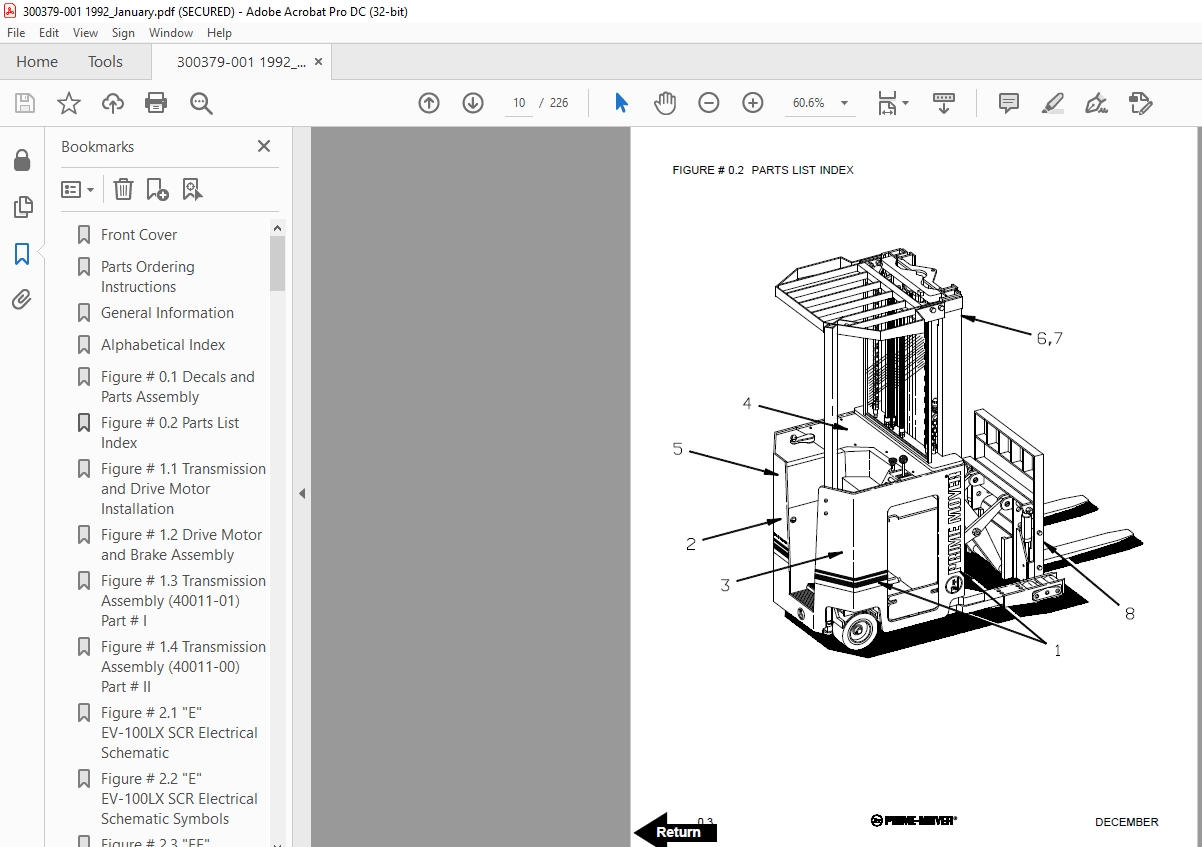Open security lock panel
Screen dimensions: 1202x847
click(x=22, y=160)
